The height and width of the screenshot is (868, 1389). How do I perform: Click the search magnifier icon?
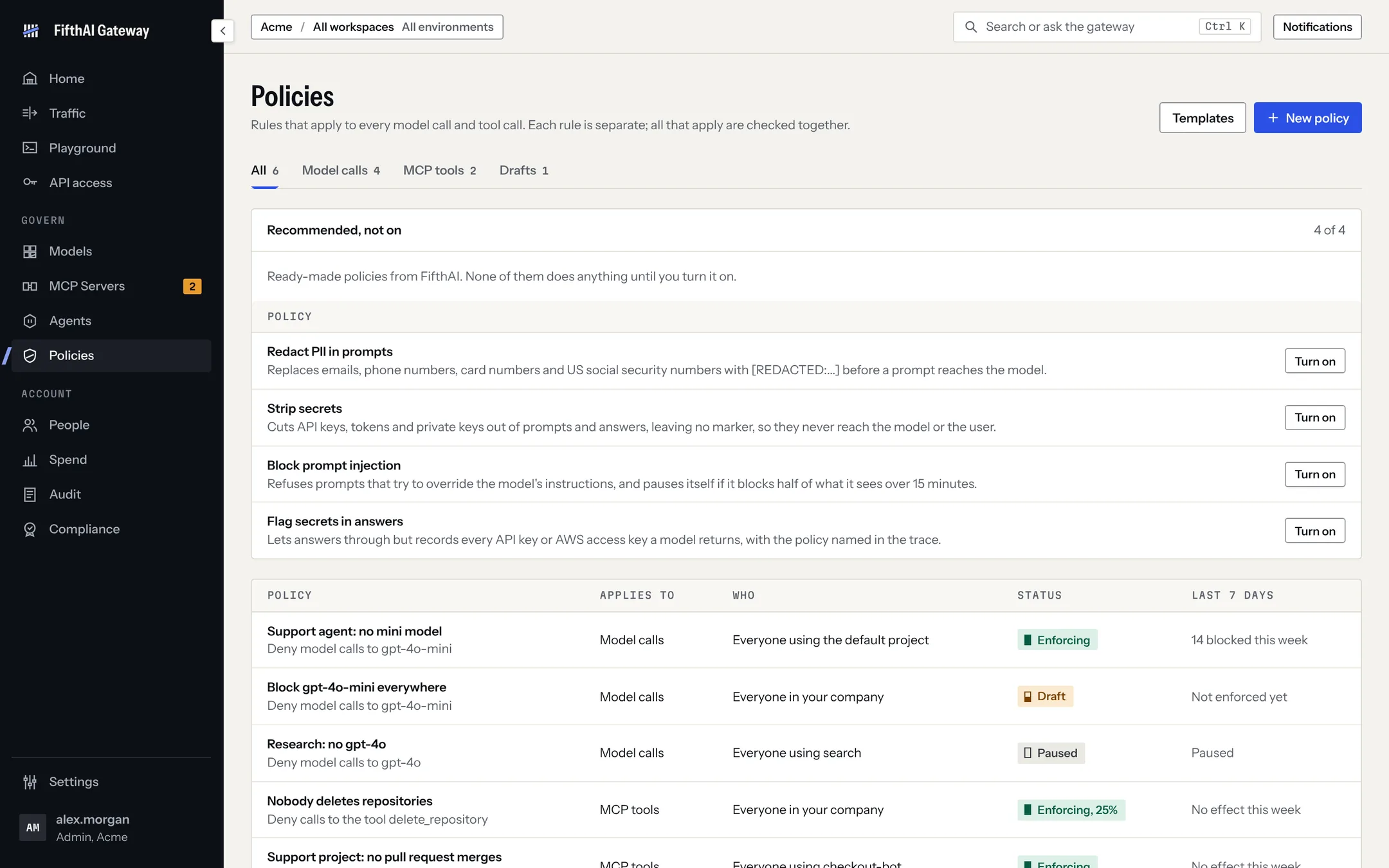tap(971, 27)
